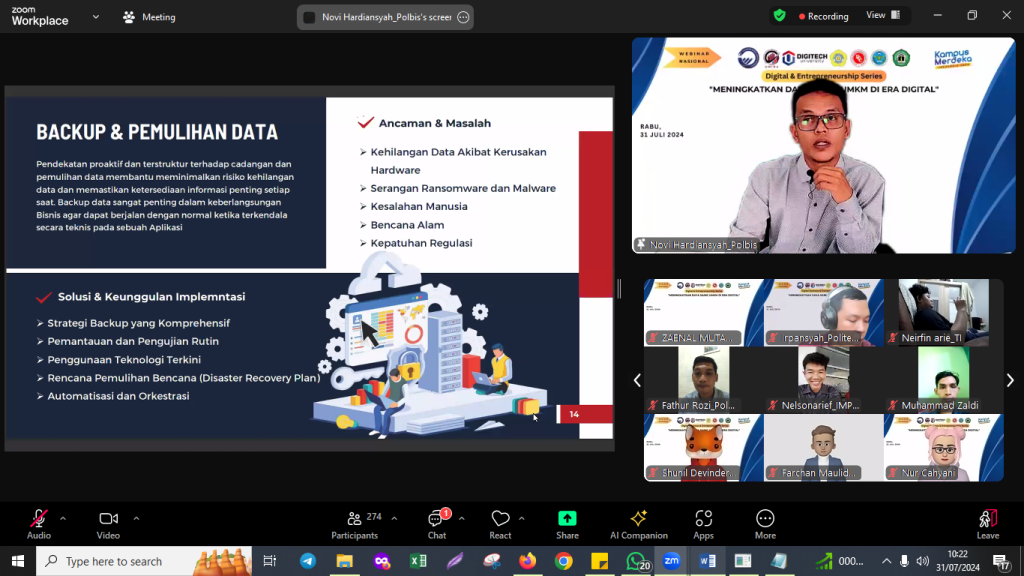The width and height of the screenshot is (1024, 576).
Task: Switch to the Meeting tab
Action: 149,17
